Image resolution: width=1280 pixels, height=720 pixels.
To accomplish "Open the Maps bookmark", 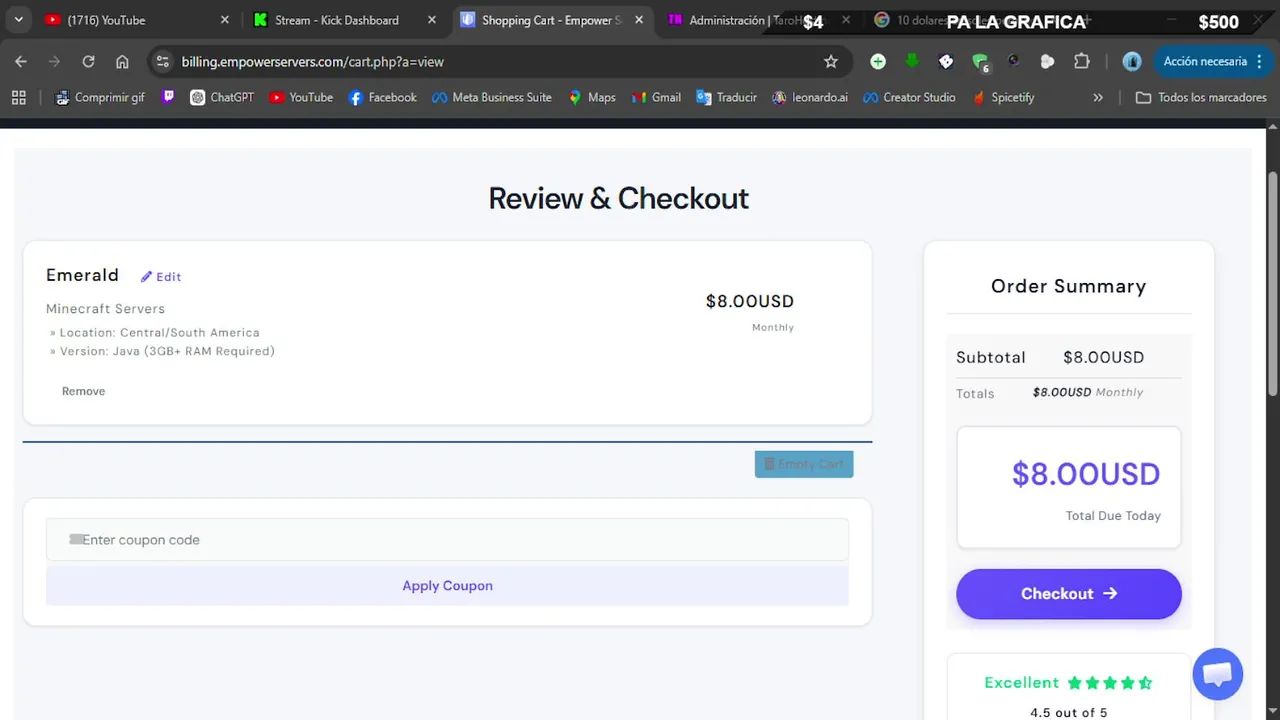I will [x=591, y=97].
